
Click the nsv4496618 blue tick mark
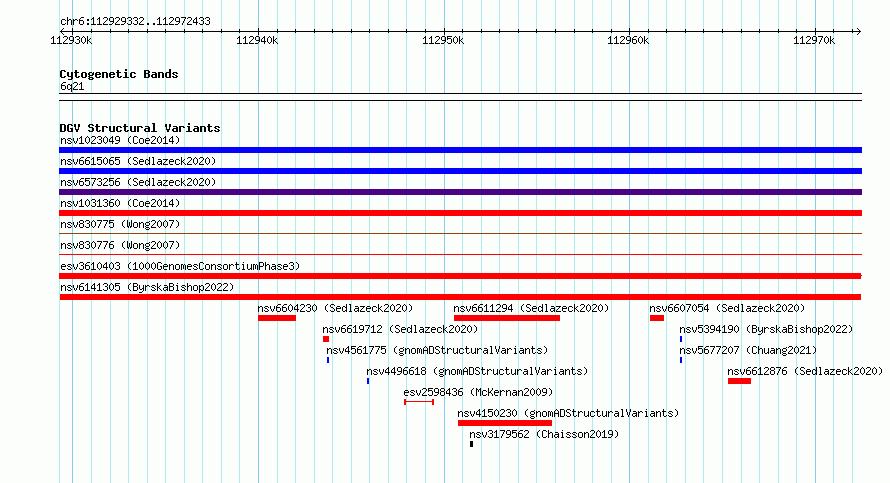[368, 381]
